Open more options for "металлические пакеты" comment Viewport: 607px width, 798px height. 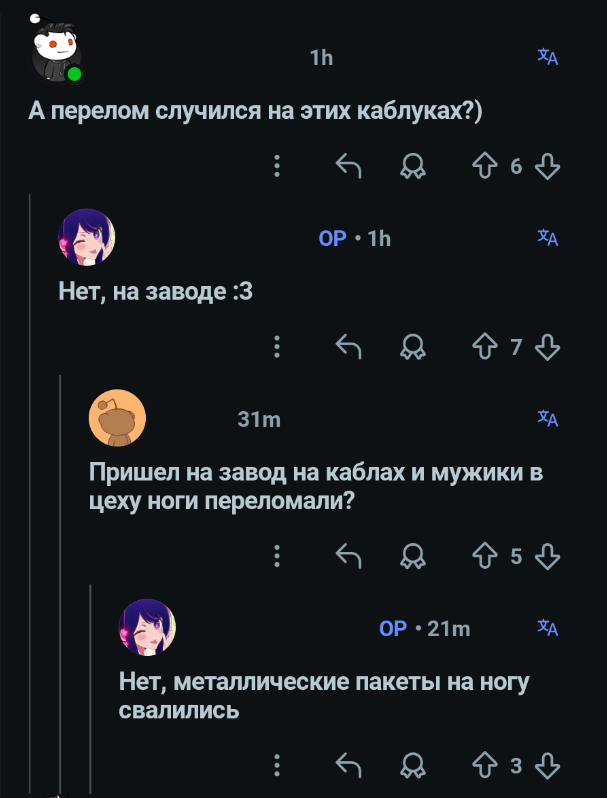(x=277, y=766)
